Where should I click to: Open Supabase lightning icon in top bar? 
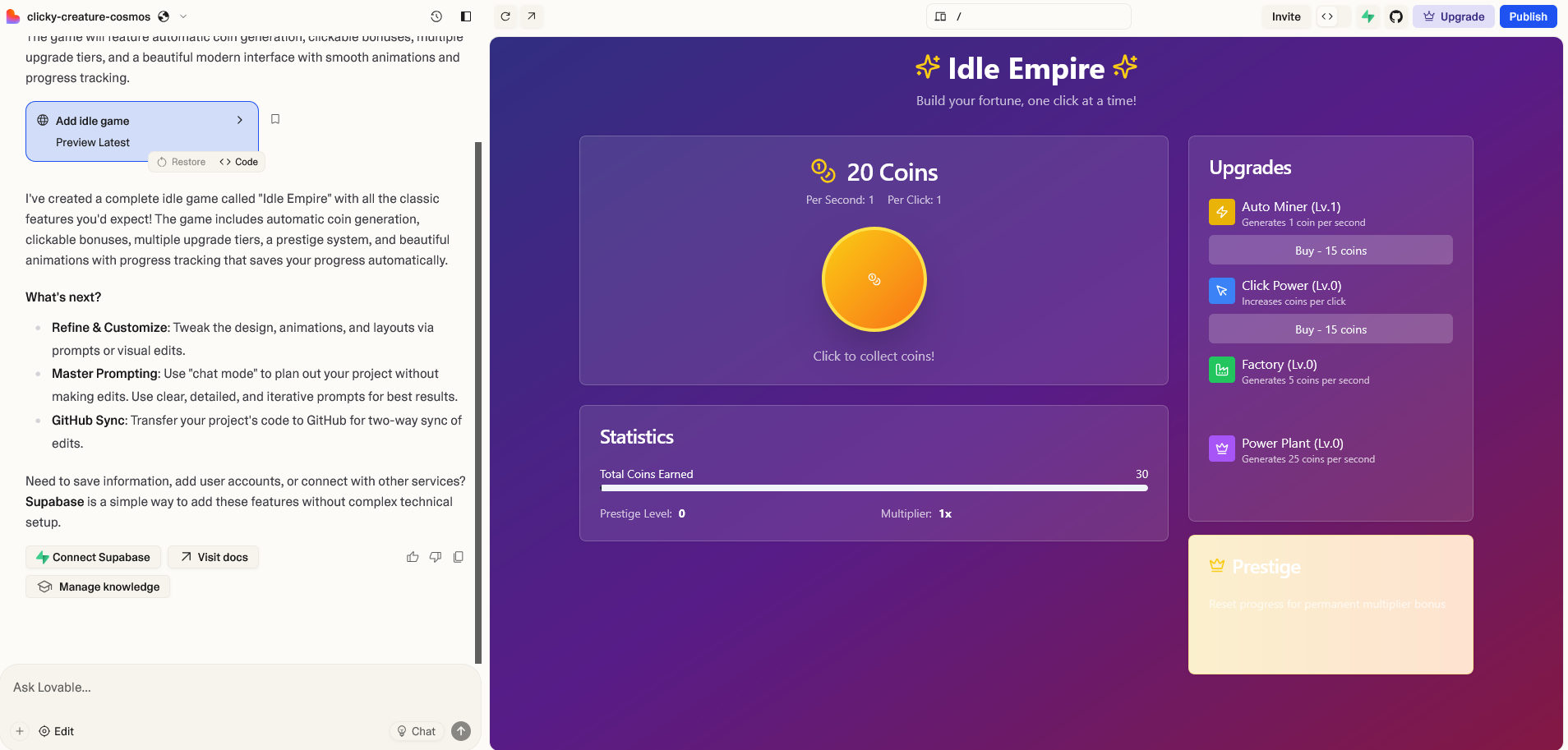[x=1368, y=16]
